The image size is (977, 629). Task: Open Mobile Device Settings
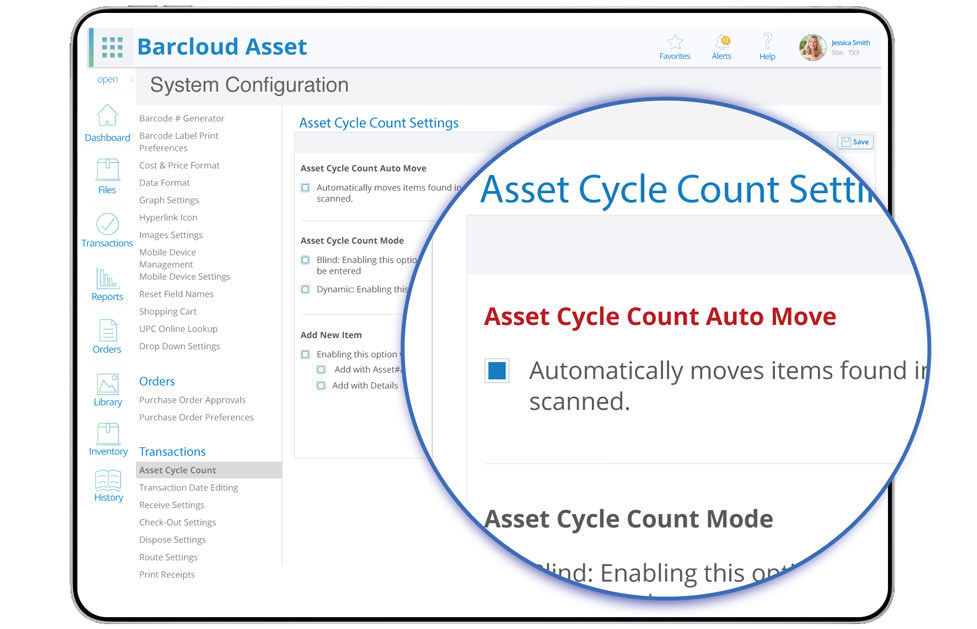pyautogui.click(x=184, y=277)
